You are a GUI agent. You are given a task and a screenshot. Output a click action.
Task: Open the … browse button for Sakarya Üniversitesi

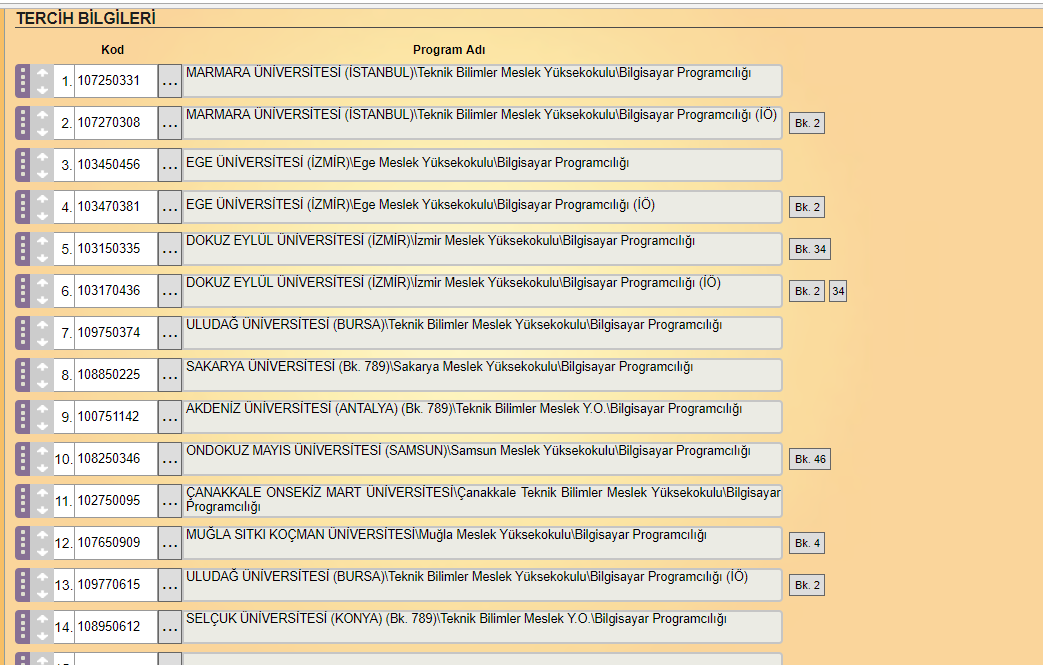pos(170,375)
